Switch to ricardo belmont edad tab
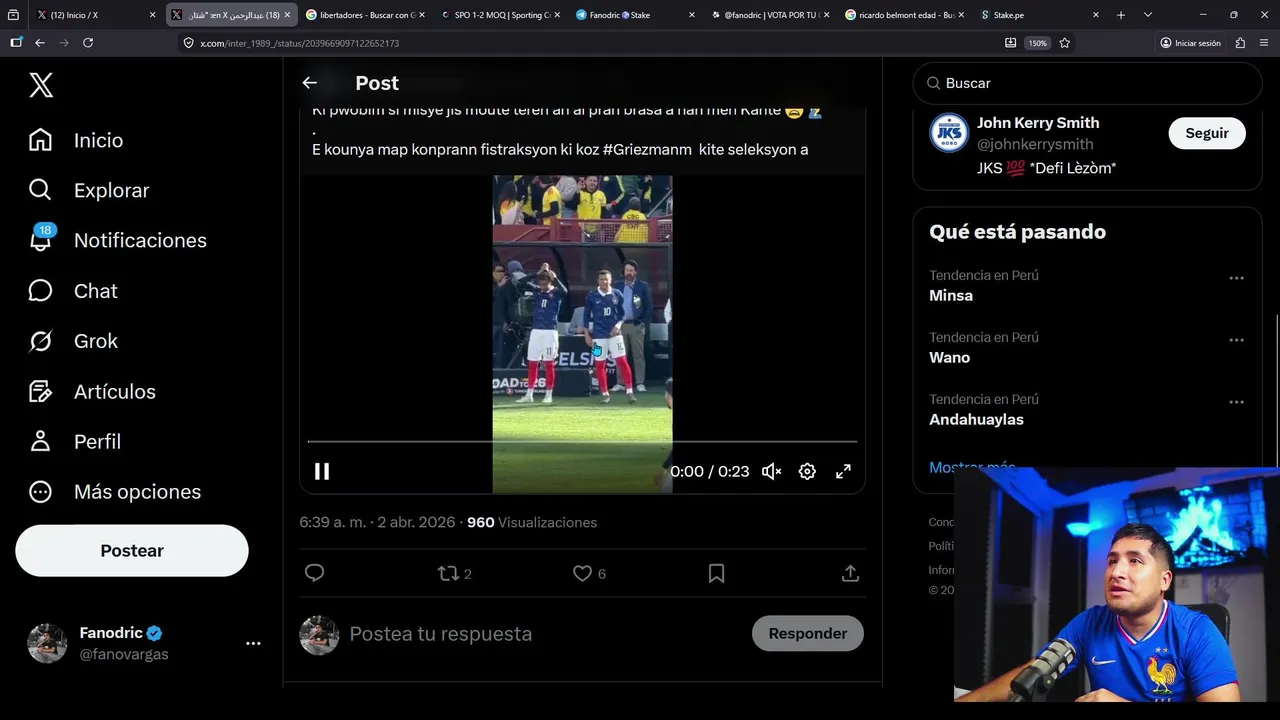The width and height of the screenshot is (1280, 720). (x=905, y=15)
